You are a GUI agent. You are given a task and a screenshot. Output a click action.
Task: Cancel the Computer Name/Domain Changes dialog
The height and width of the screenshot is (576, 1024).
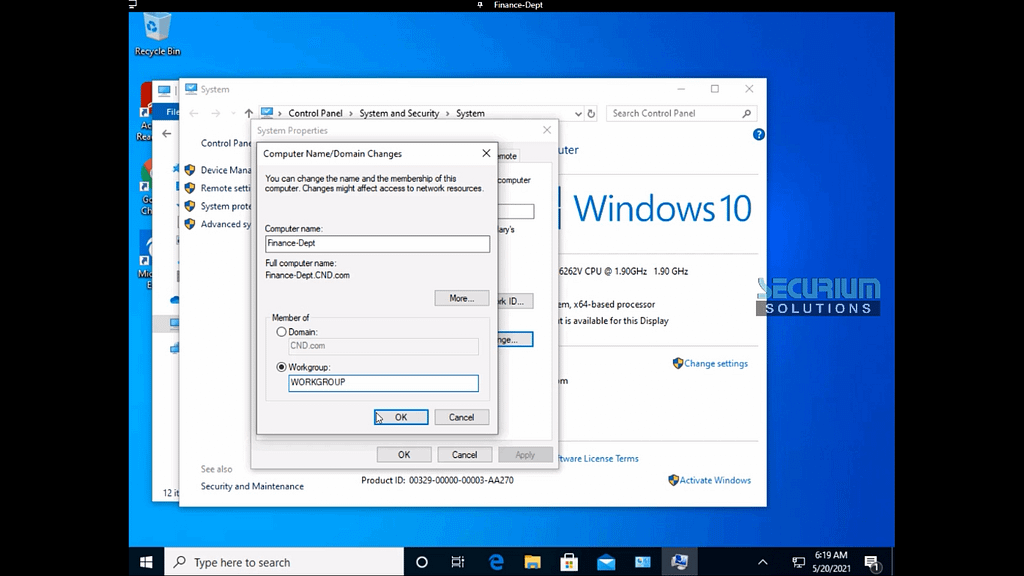pos(461,417)
